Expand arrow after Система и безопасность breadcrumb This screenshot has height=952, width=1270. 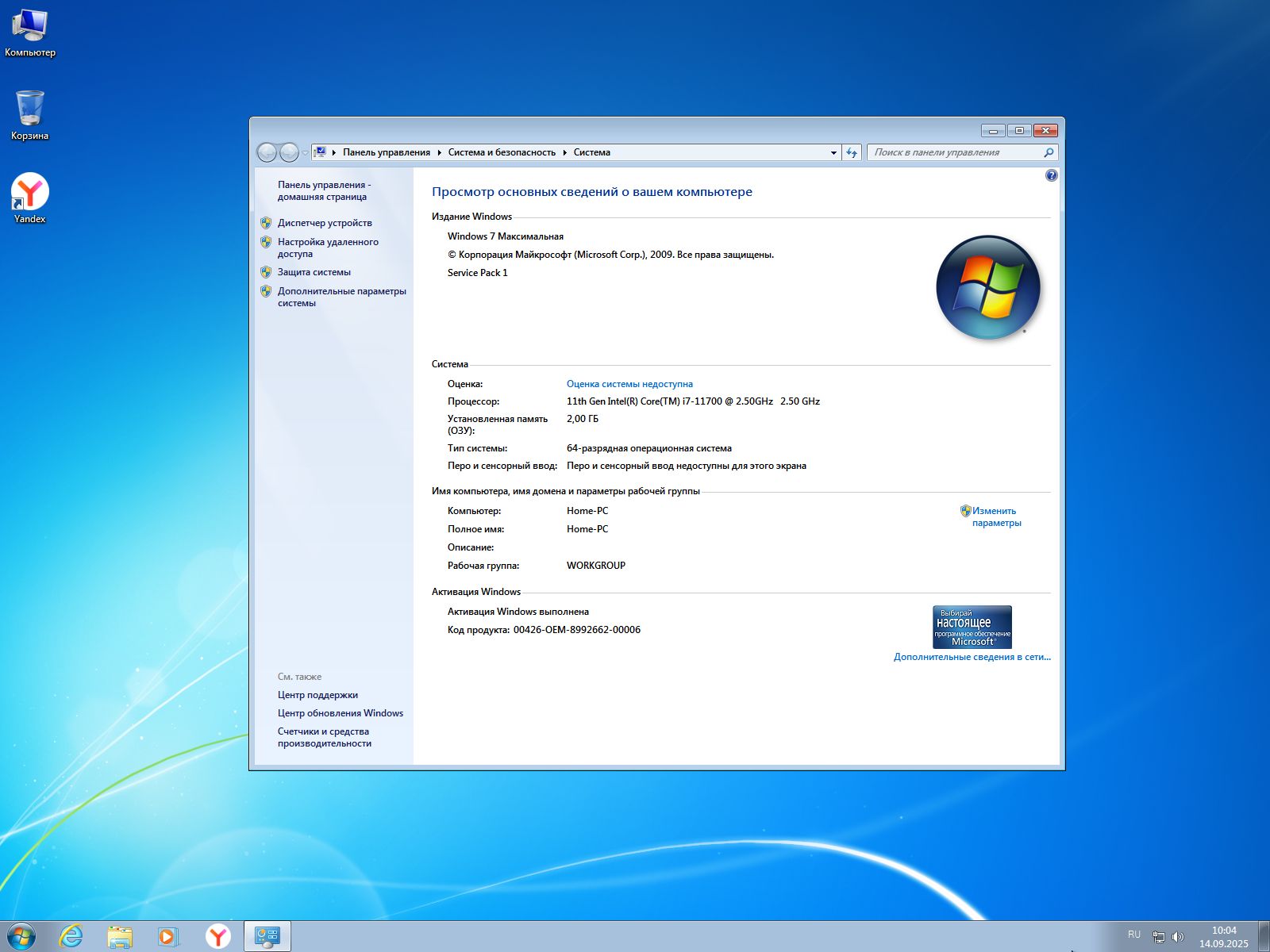coord(565,152)
